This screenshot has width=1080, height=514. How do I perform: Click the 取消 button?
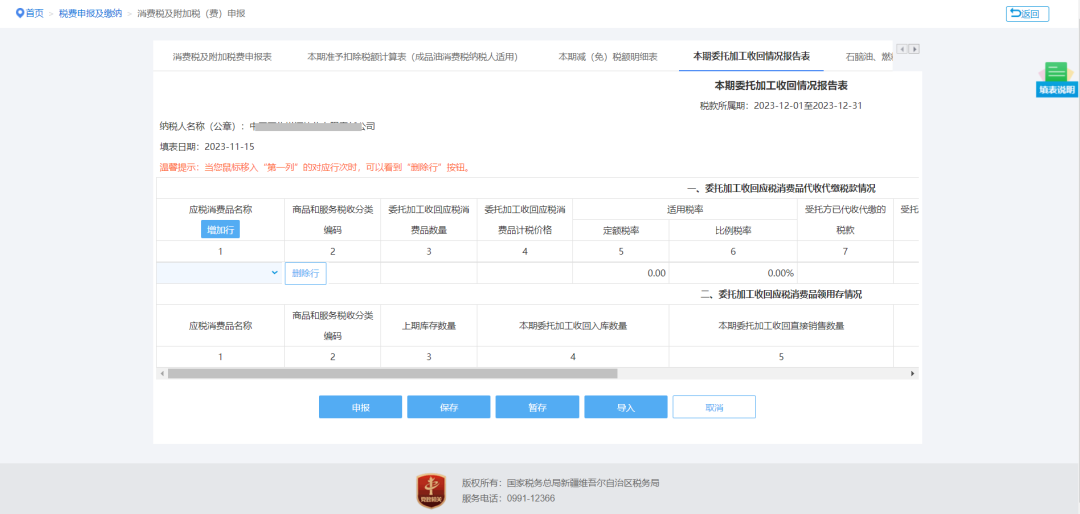tap(714, 407)
